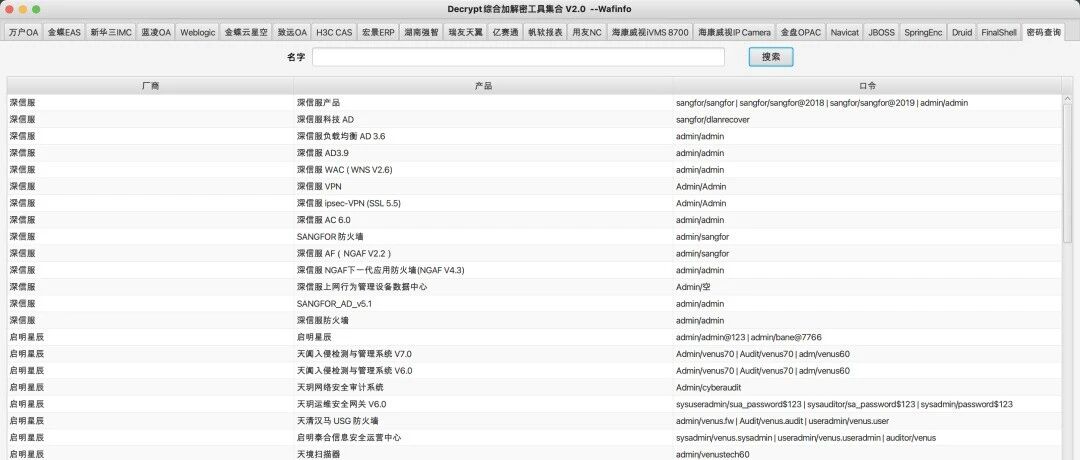Select the 新华三IMC tab
The image size is (1080, 460).
110,32
